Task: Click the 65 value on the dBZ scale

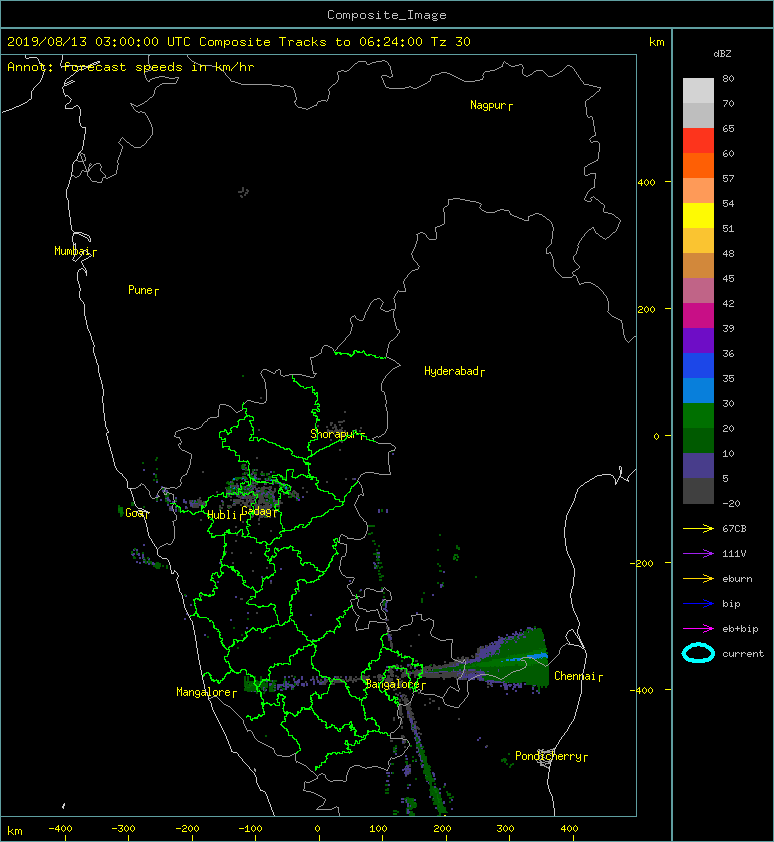Action: click(x=728, y=128)
